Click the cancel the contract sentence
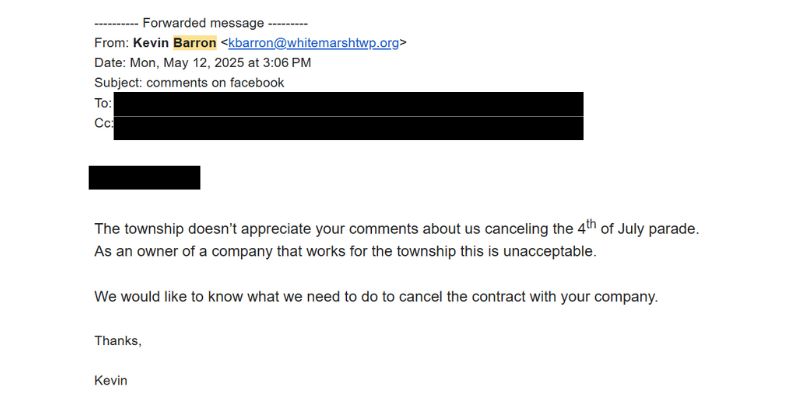The image size is (800, 400). point(376,297)
